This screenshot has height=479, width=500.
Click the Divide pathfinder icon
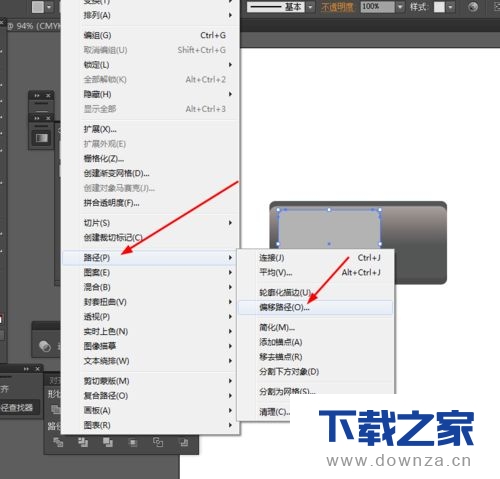pos(58,442)
